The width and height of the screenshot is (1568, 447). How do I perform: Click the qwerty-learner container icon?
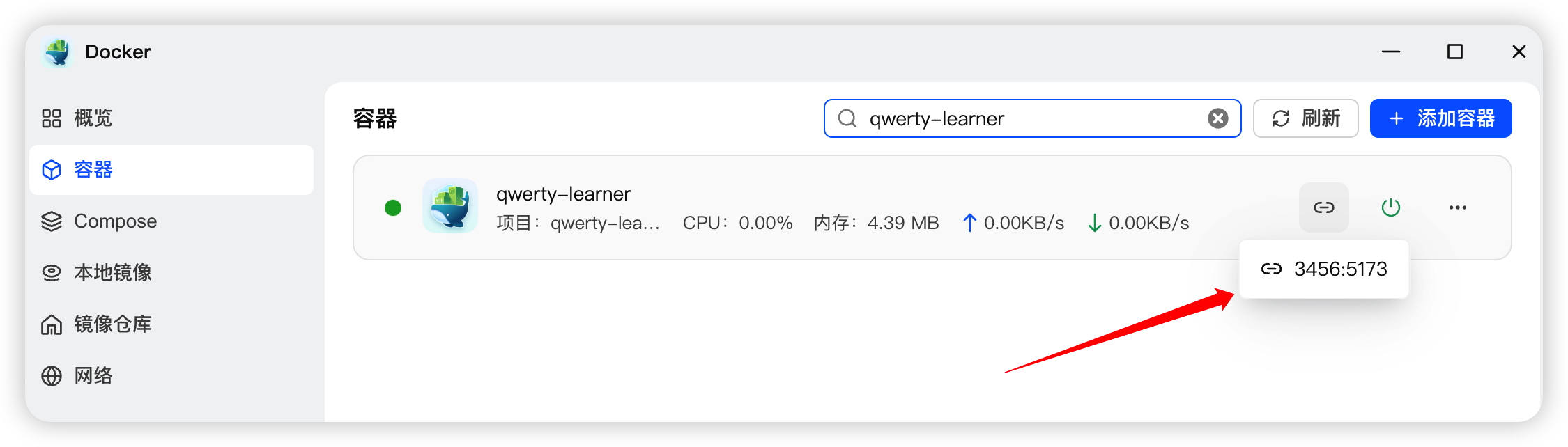click(x=450, y=207)
